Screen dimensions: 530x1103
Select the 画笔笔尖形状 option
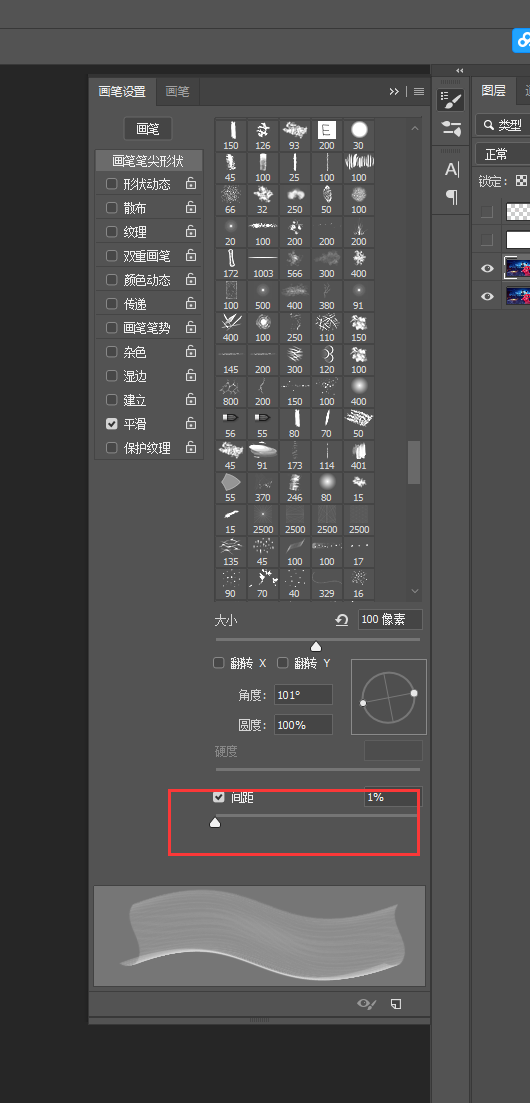click(x=149, y=160)
